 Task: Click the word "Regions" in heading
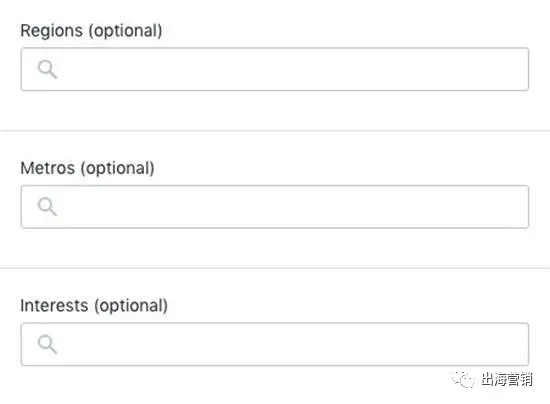tap(52, 31)
